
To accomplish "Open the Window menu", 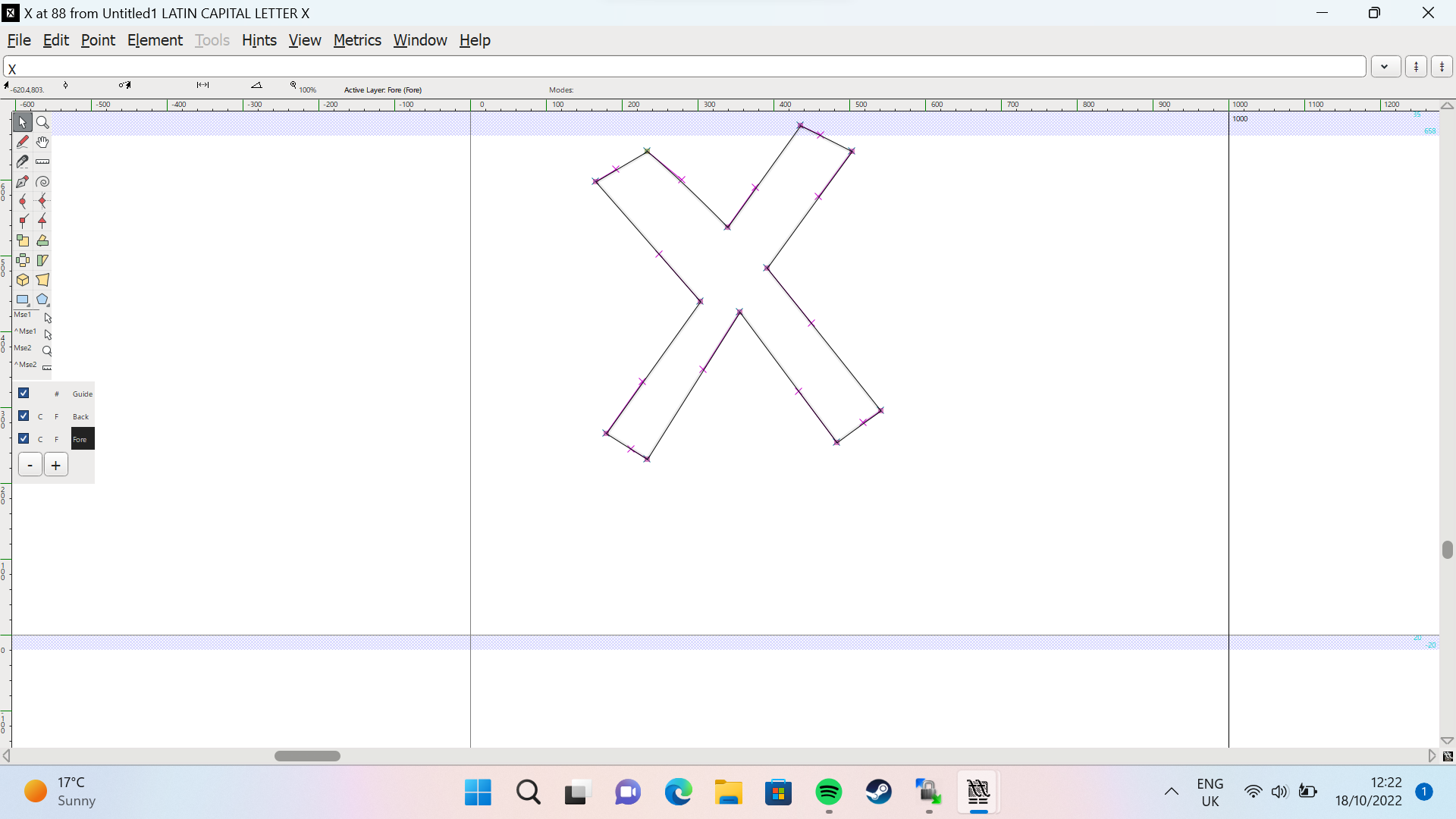I will 420,40.
